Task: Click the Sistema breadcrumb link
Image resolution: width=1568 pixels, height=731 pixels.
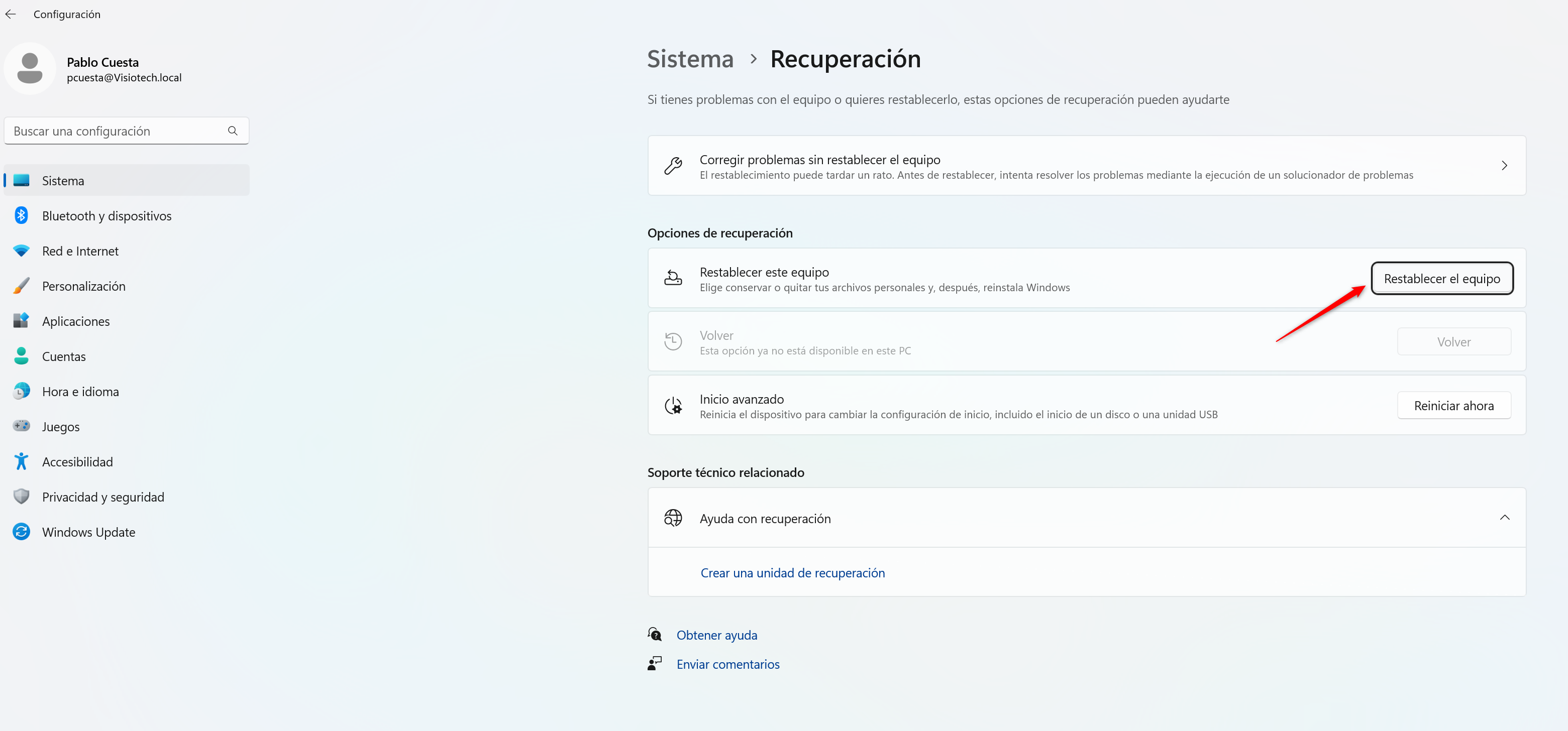Action: pos(690,59)
